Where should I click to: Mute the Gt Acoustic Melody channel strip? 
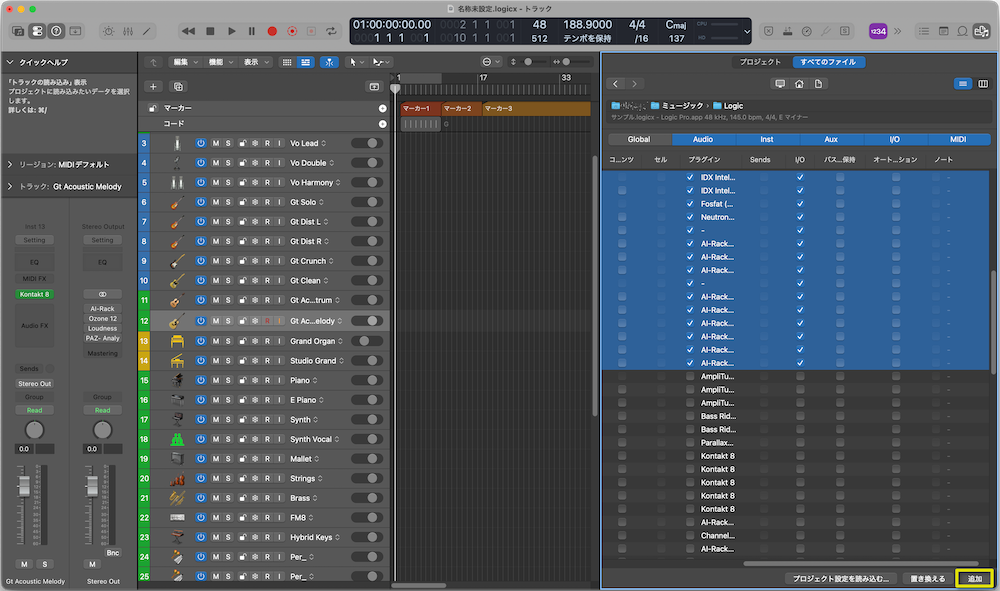click(24, 564)
